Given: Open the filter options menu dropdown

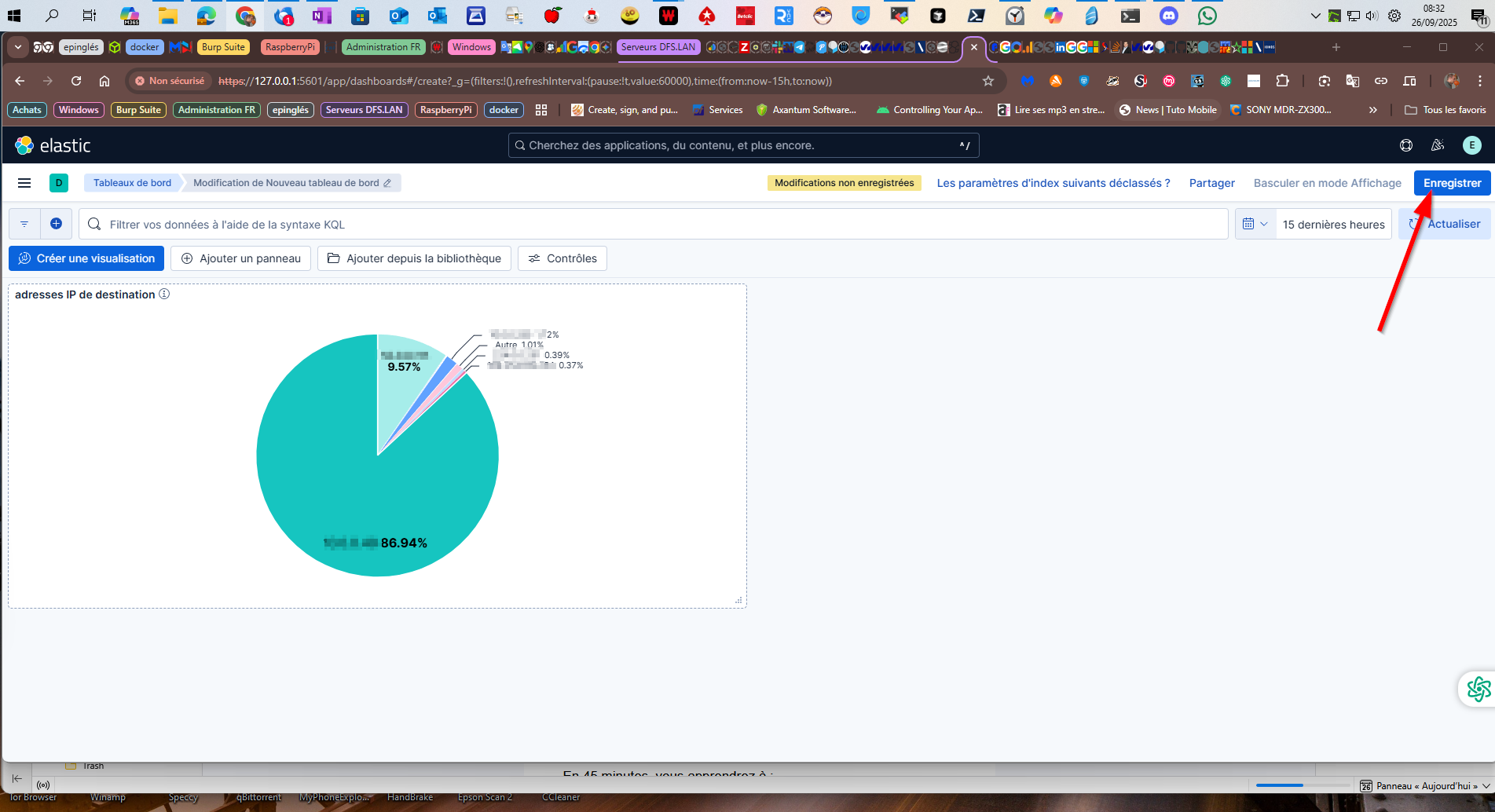Looking at the screenshot, I should [x=24, y=224].
